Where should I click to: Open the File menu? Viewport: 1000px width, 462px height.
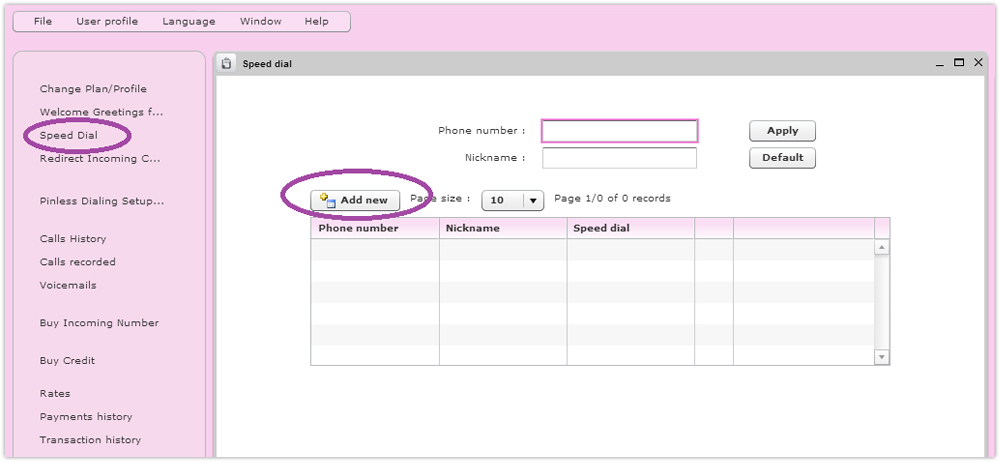pyautogui.click(x=43, y=21)
